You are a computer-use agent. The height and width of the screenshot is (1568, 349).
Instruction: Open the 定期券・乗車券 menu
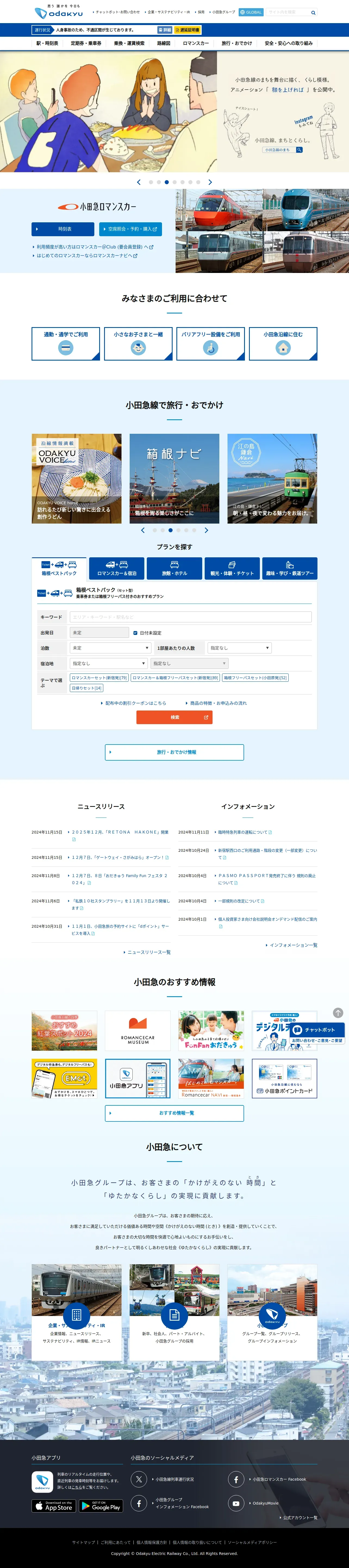pos(86,43)
